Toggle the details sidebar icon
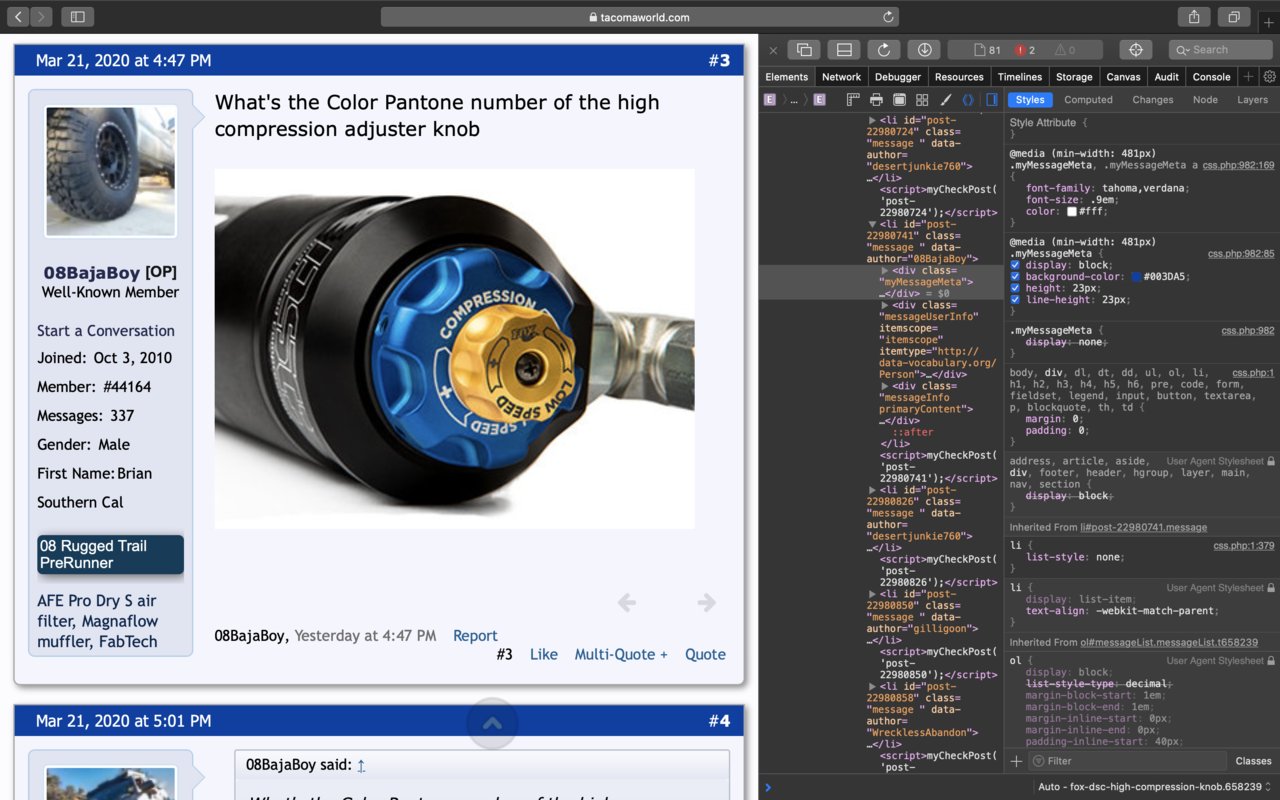The width and height of the screenshot is (1280, 800). click(x=992, y=100)
